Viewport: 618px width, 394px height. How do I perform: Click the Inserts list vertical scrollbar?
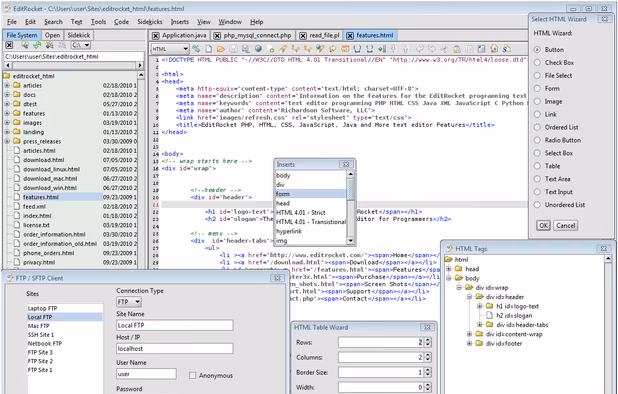tap(350, 208)
